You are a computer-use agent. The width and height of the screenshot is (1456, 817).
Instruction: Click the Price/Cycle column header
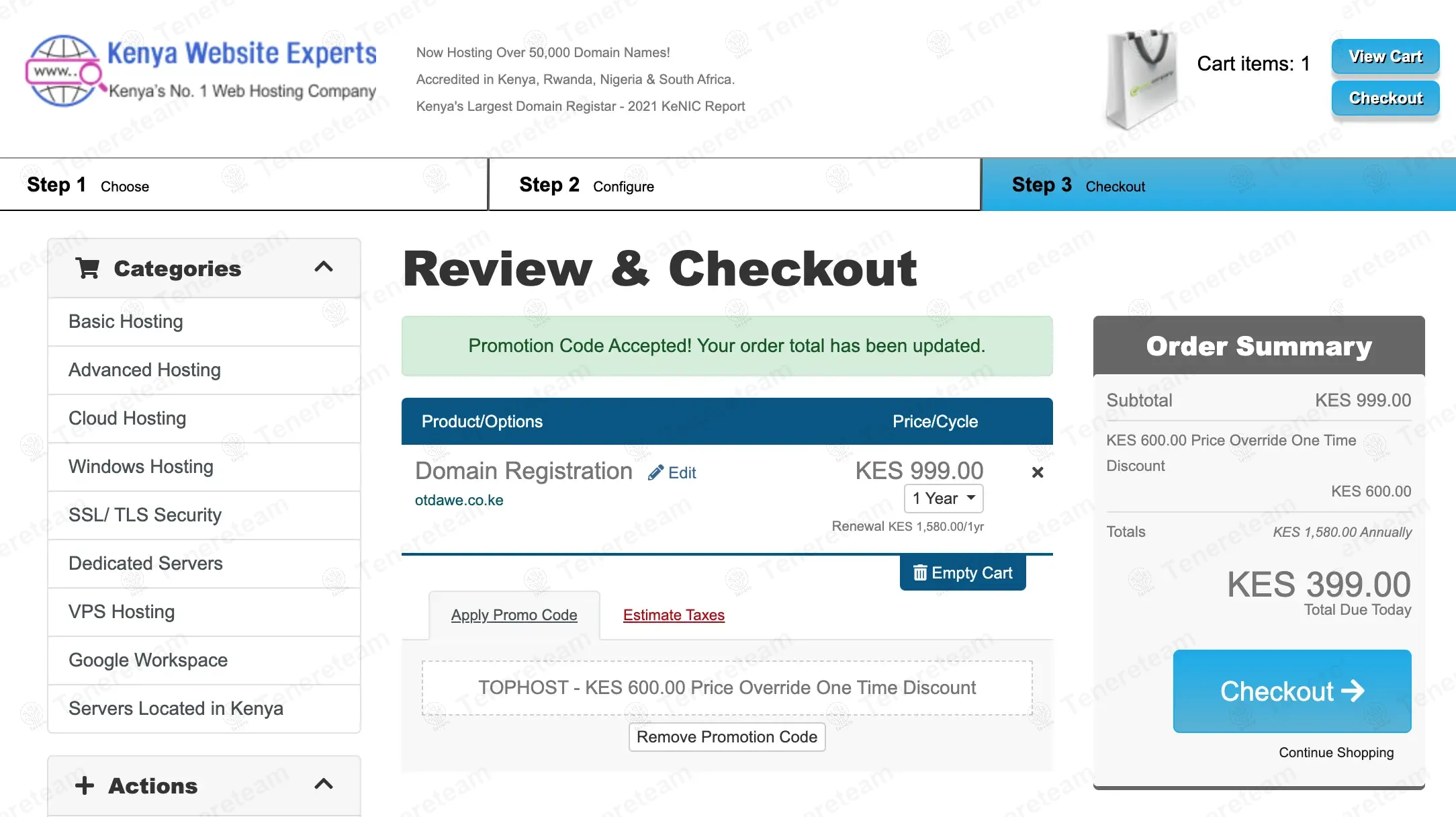935,421
